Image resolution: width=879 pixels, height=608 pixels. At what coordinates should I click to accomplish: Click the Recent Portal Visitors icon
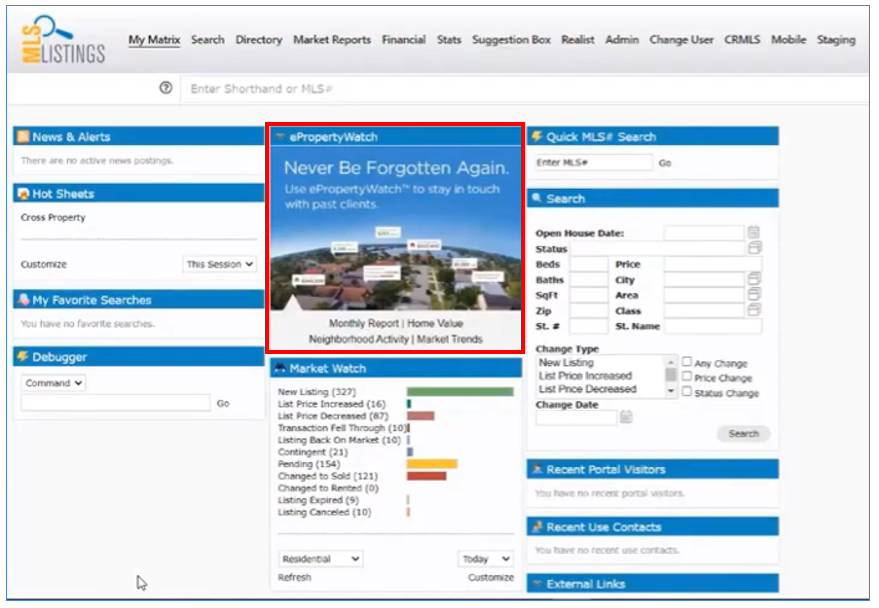pos(537,469)
